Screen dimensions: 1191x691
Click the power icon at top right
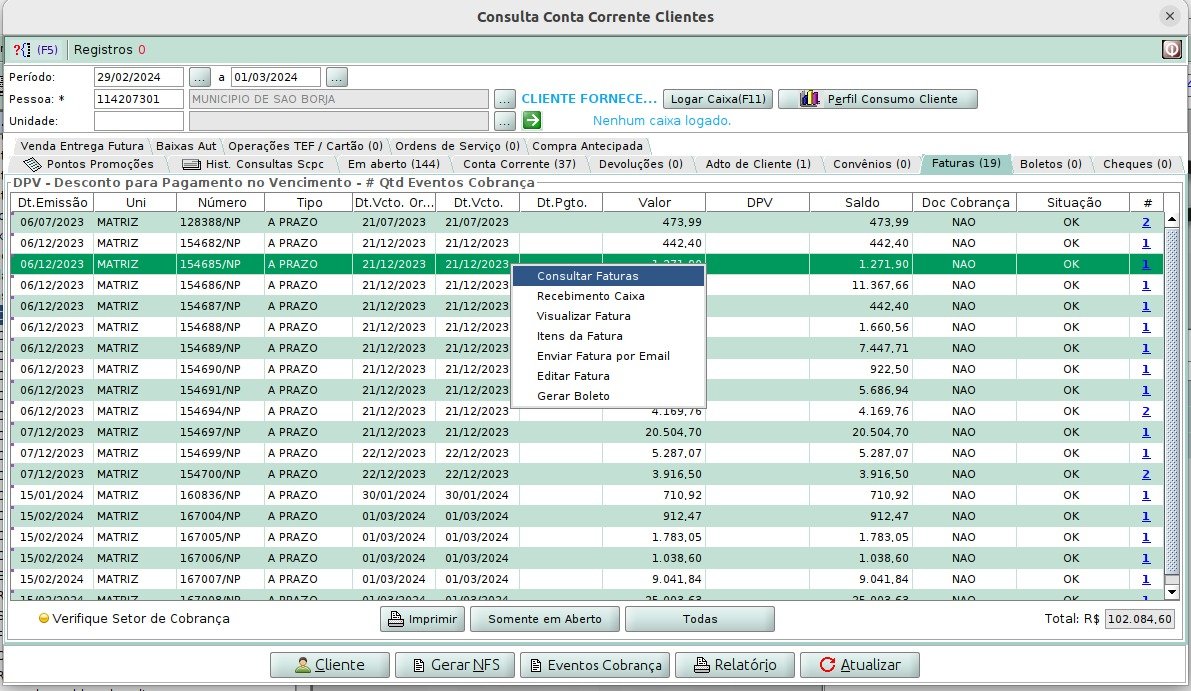point(1171,49)
